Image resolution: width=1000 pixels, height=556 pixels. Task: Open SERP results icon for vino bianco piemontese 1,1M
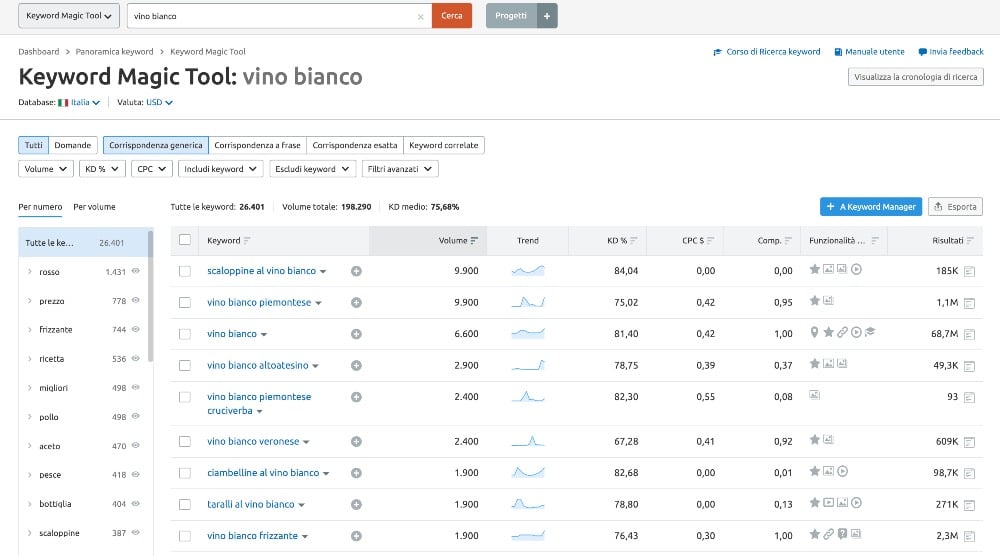(969, 303)
